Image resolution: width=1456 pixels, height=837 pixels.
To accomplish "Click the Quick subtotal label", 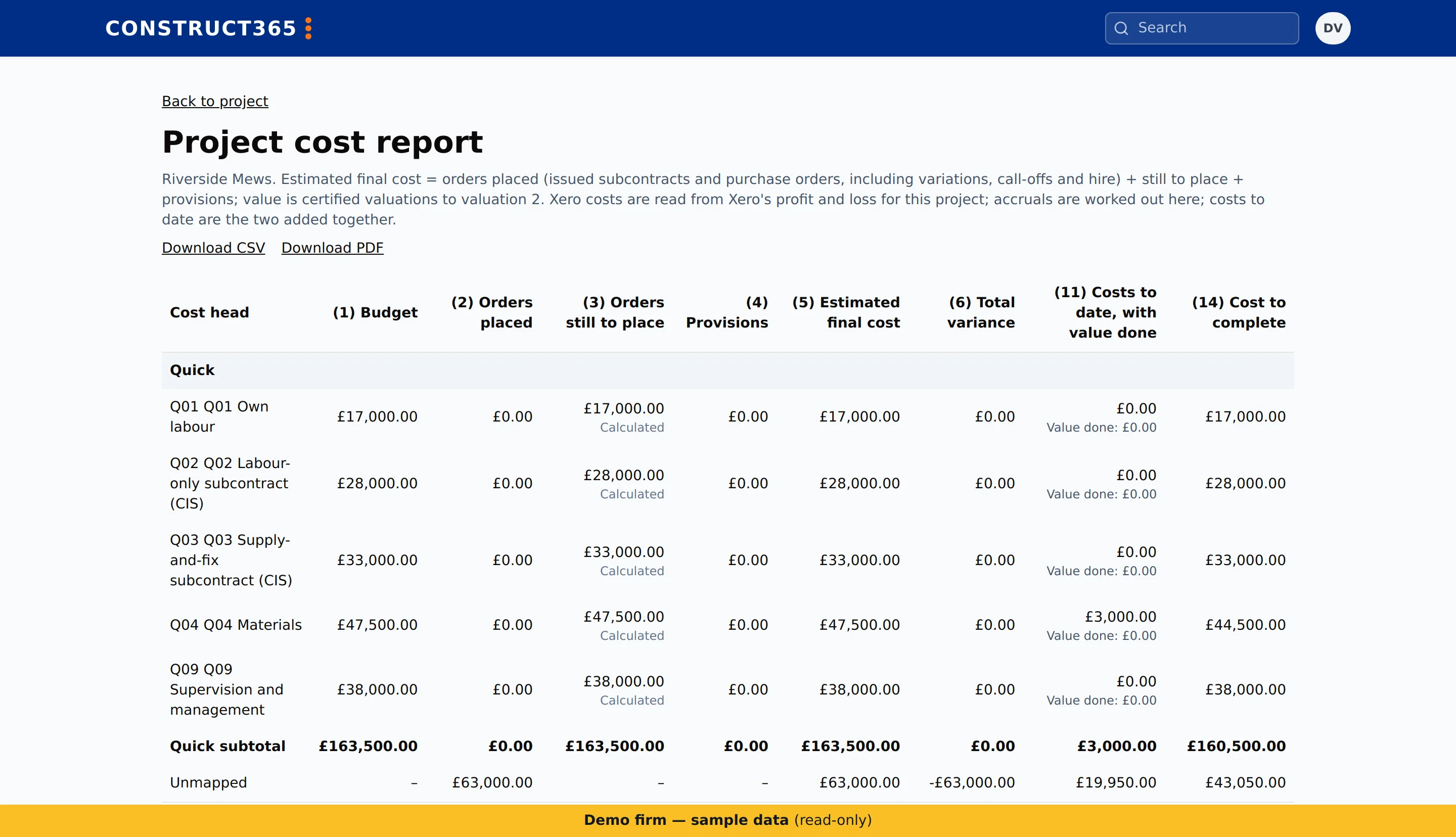I will (x=227, y=746).
